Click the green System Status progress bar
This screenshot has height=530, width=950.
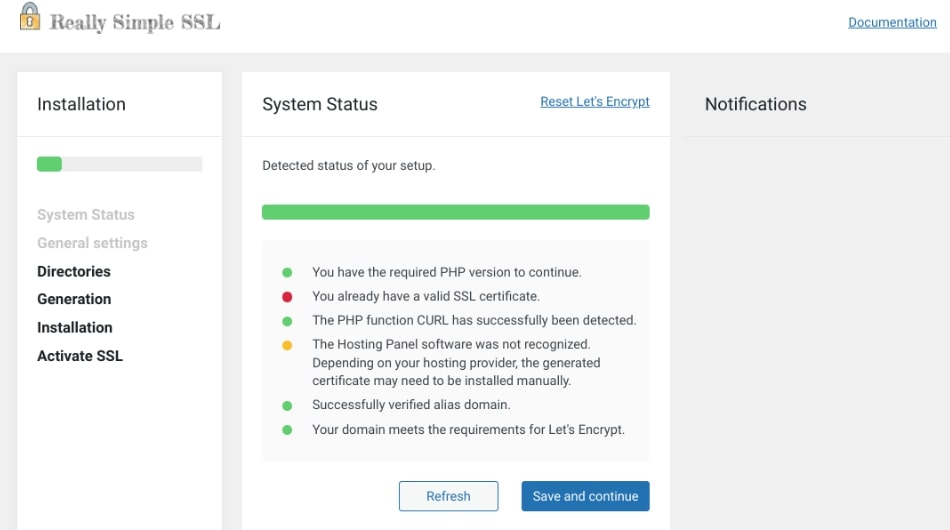tap(455, 212)
